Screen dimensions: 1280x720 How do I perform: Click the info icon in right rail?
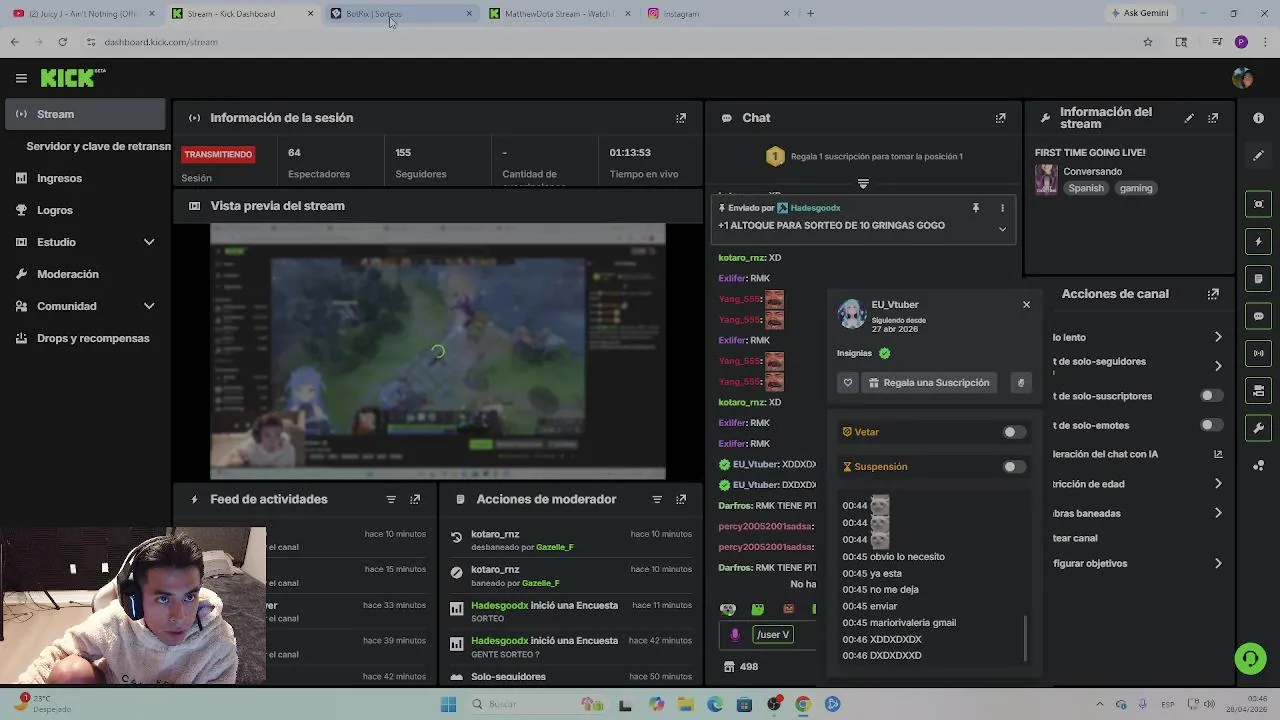1258,118
